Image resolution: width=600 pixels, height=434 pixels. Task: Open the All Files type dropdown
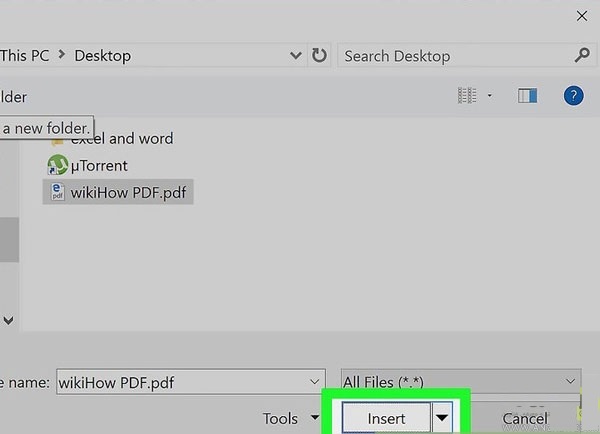pos(571,381)
